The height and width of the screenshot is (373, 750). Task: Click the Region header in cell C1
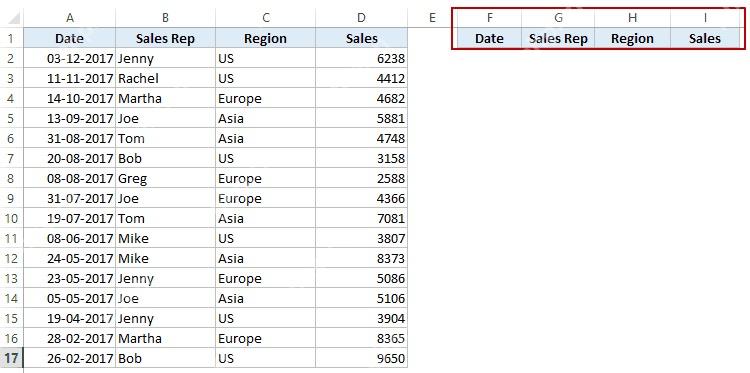[265, 38]
